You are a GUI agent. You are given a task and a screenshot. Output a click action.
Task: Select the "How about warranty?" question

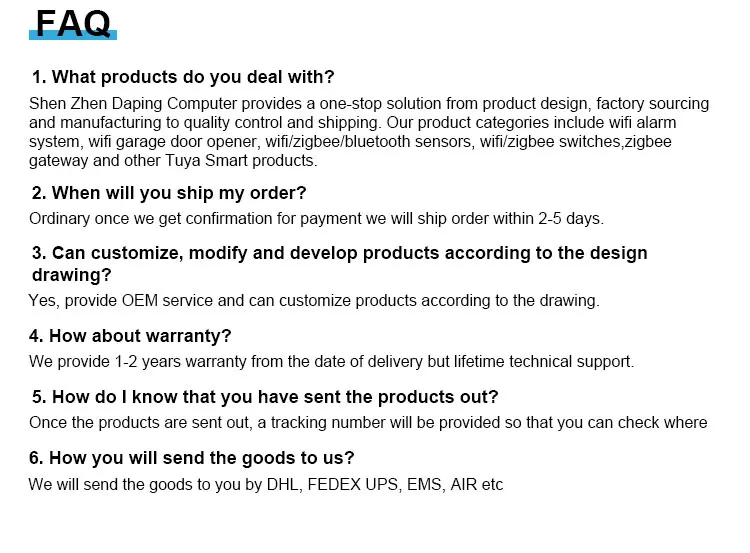[x=131, y=336]
